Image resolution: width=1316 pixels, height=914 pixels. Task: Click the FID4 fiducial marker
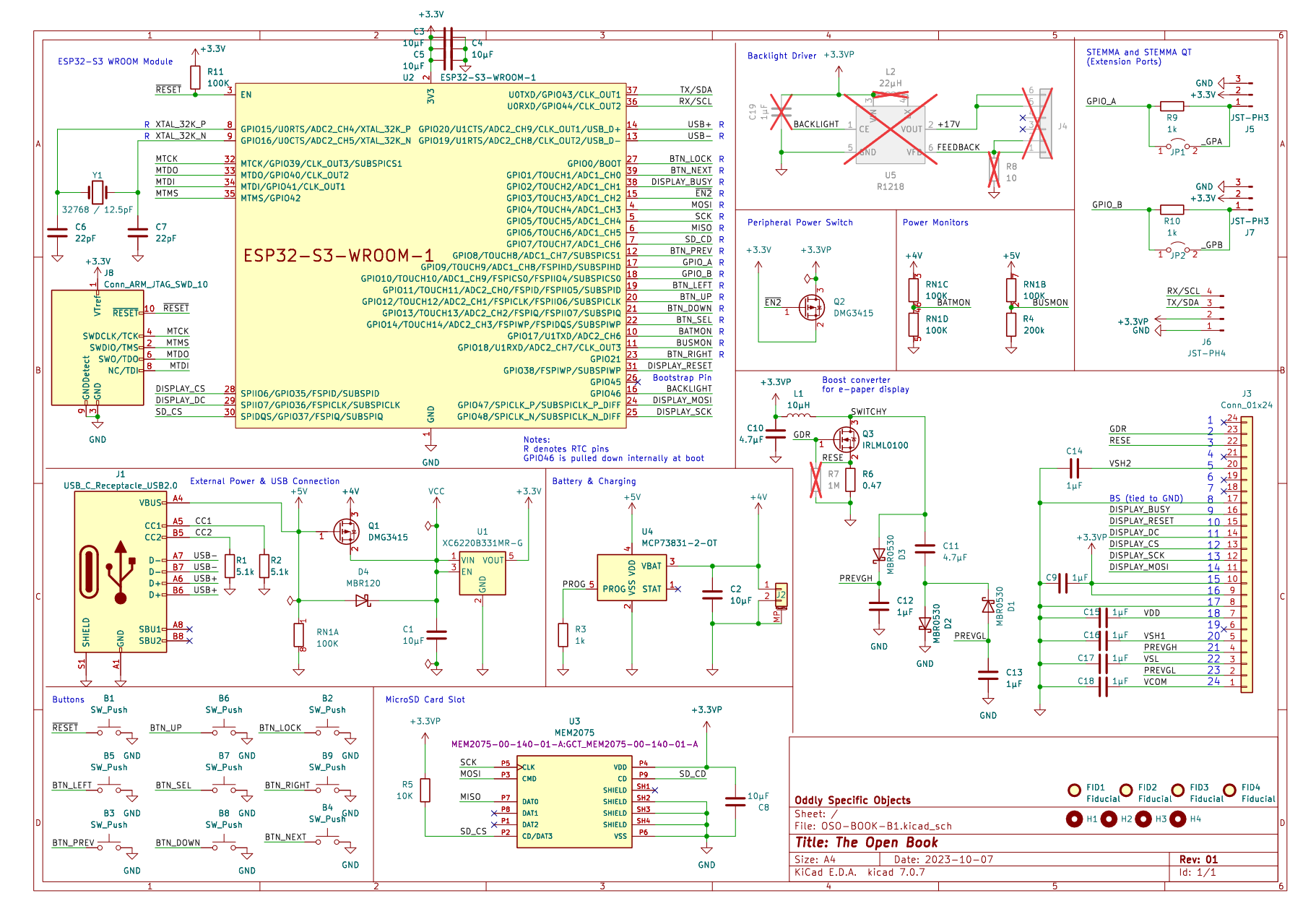pyautogui.click(x=1229, y=790)
